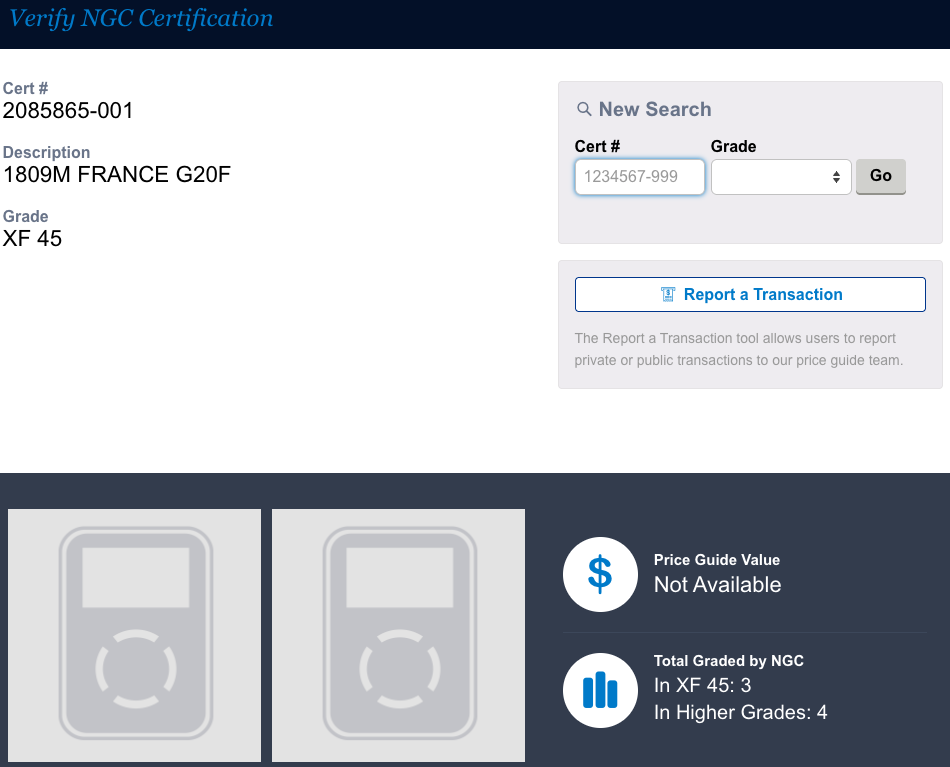
Task: Click the Not Available price value
Action: [x=717, y=585]
